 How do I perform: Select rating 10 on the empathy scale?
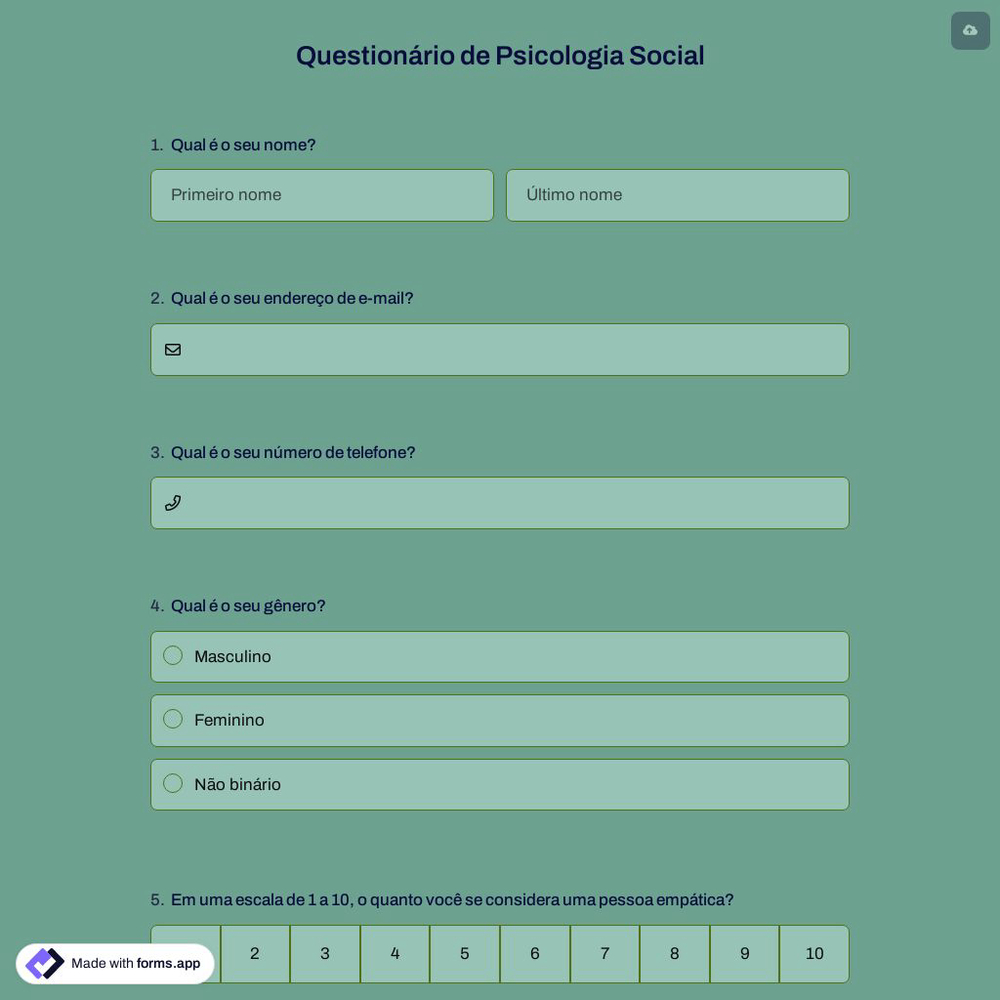pos(813,952)
